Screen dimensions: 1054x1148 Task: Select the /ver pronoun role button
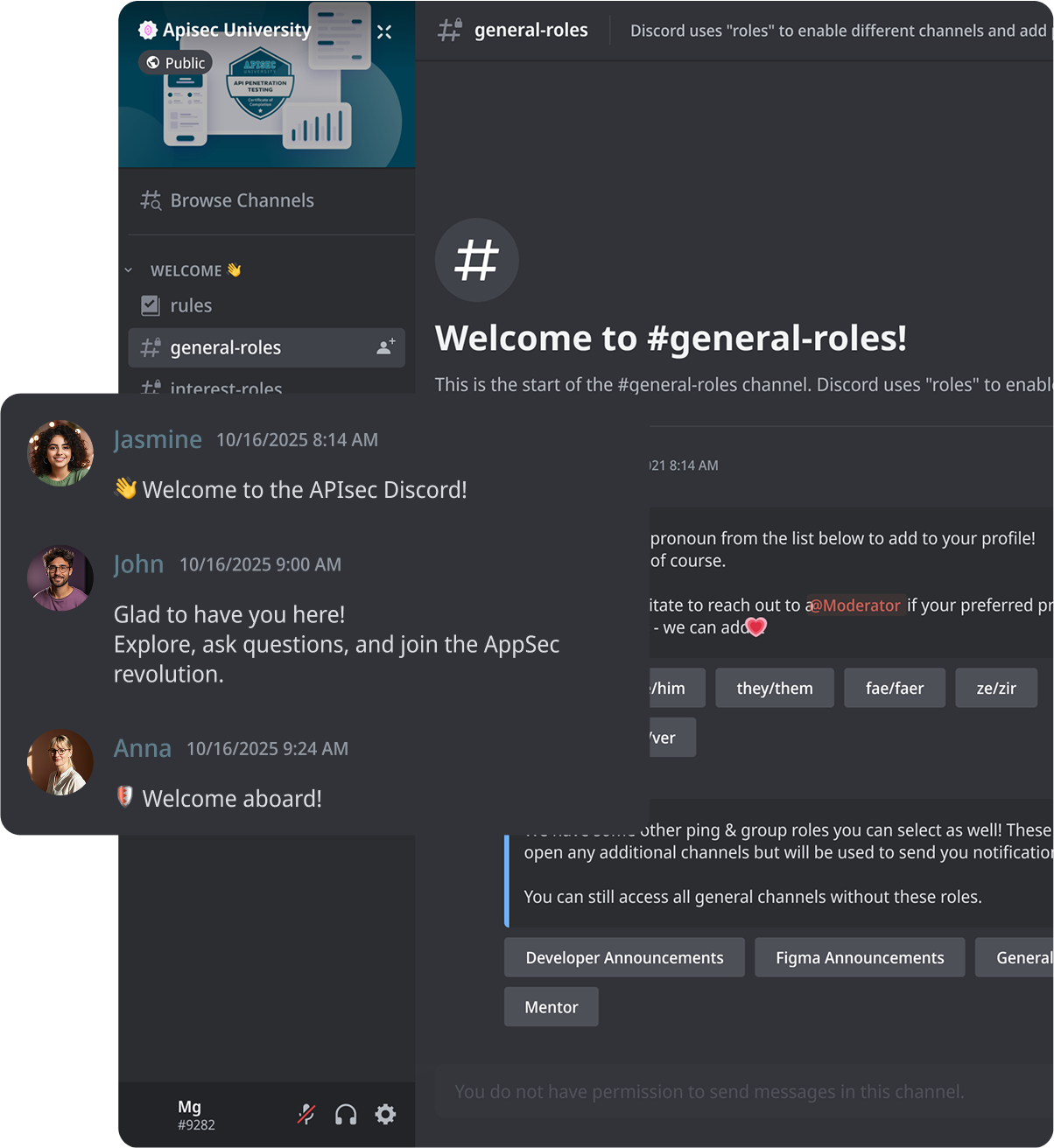point(671,738)
